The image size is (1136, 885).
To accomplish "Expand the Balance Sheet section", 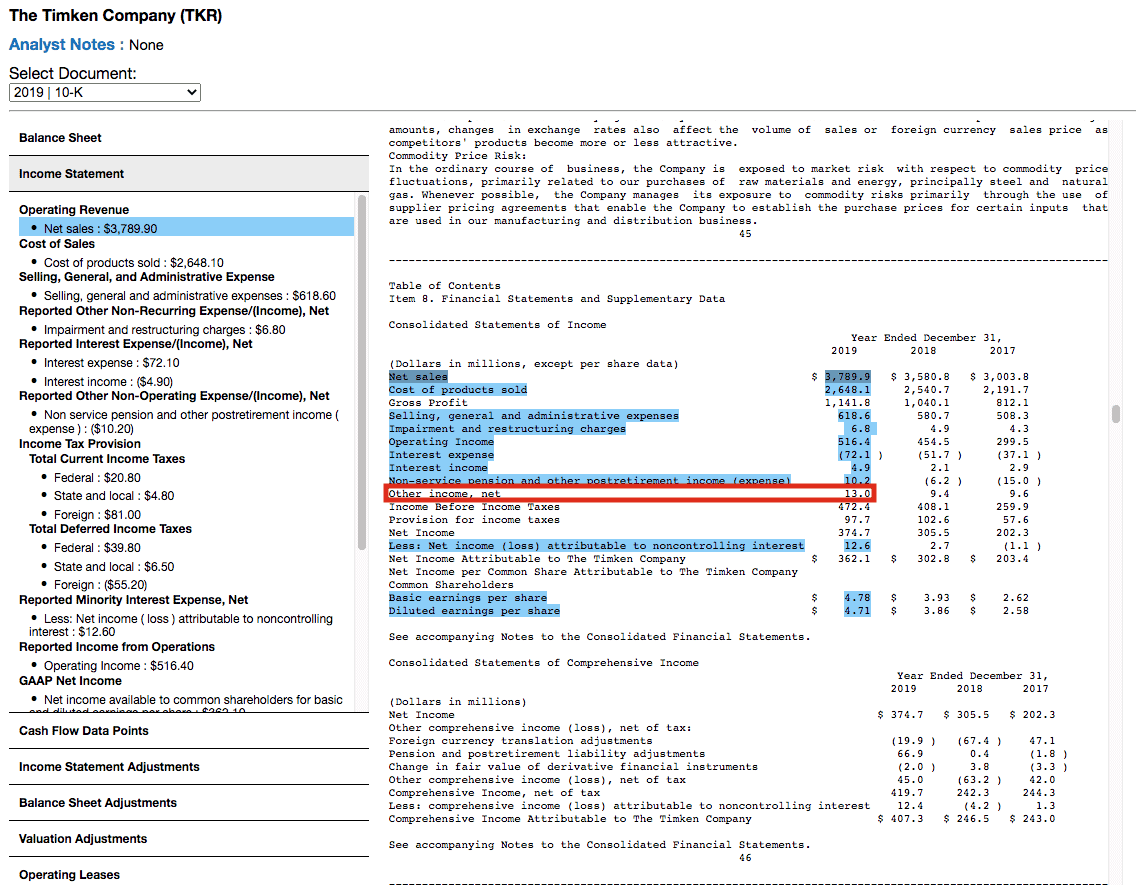I will pyautogui.click(x=188, y=138).
